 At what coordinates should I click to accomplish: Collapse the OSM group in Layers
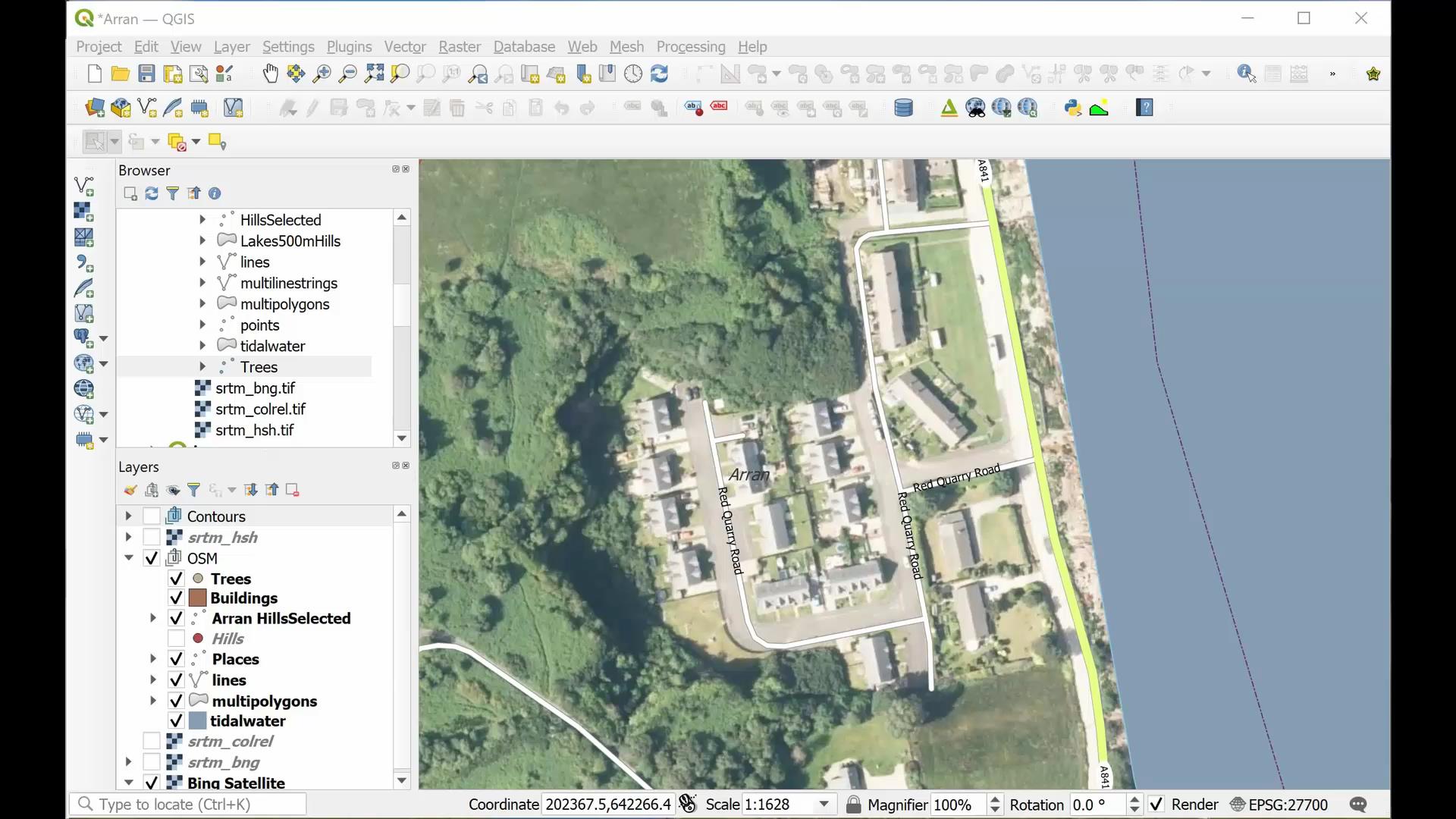click(128, 557)
